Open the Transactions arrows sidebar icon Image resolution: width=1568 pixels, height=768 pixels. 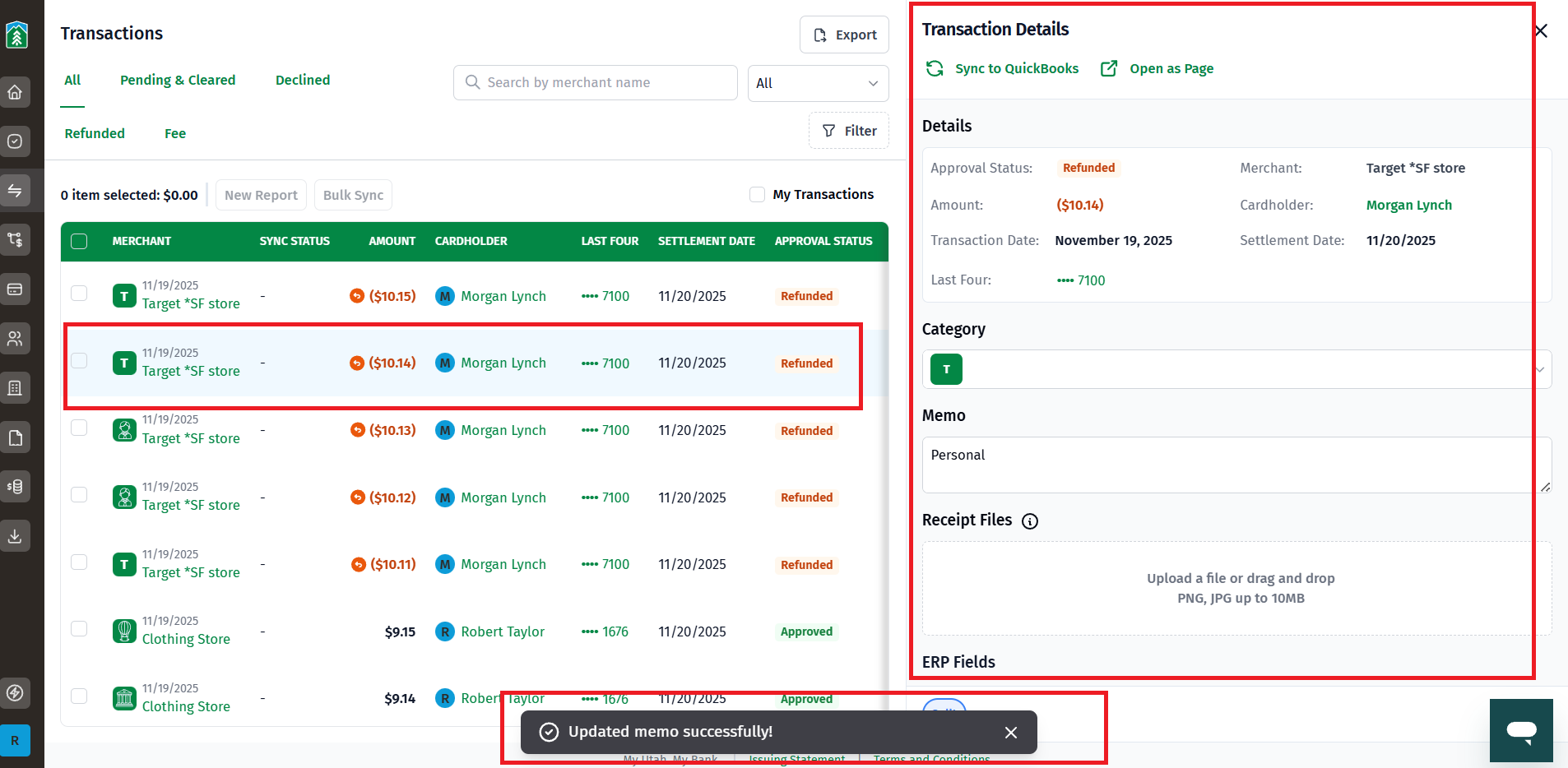pyautogui.click(x=15, y=191)
